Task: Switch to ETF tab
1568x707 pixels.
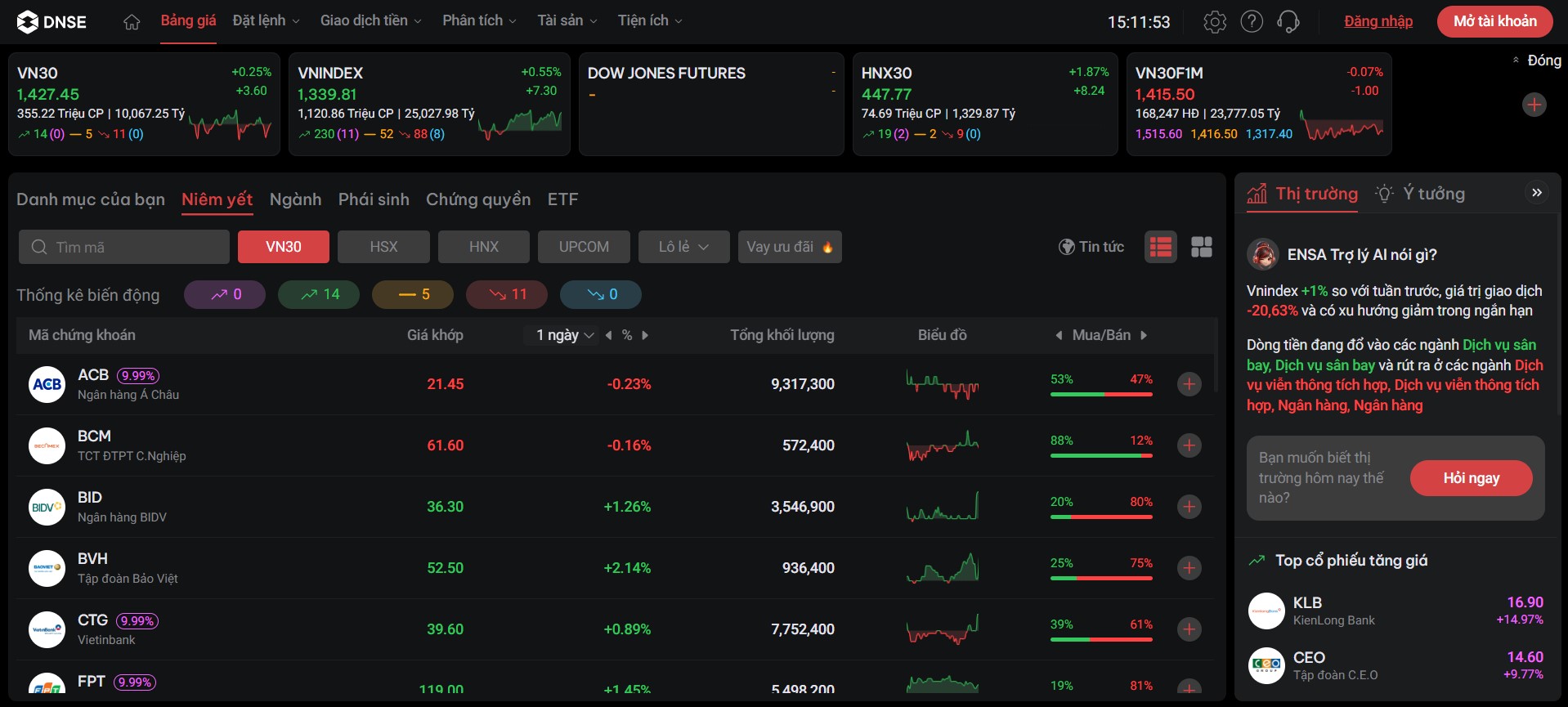Action: pyautogui.click(x=562, y=199)
